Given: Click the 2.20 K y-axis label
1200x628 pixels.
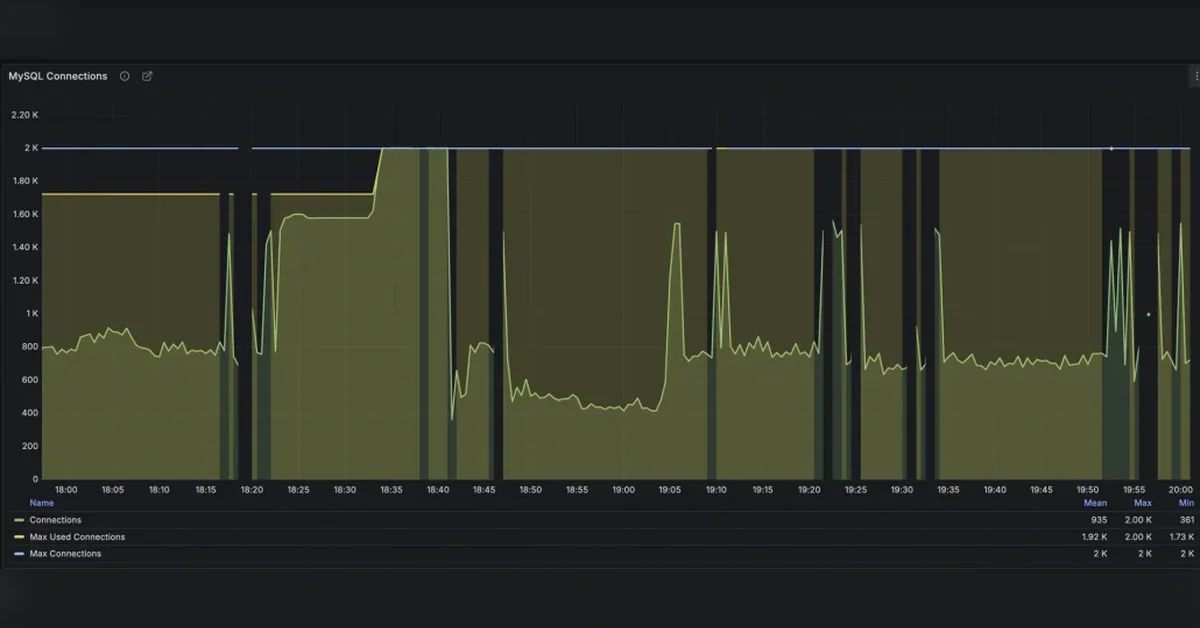Looking at the screenshot, I should (24, 115).
